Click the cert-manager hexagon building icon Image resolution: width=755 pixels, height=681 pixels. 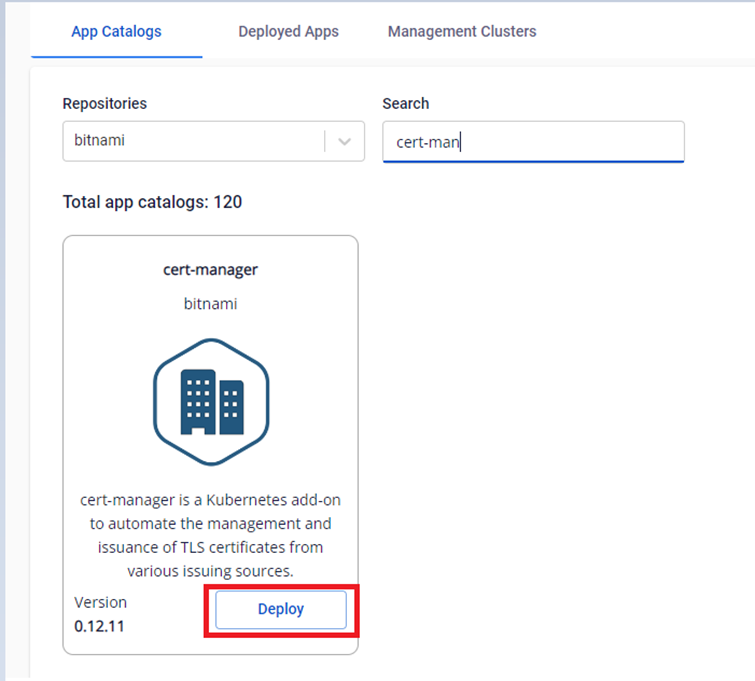click(211, 401)
